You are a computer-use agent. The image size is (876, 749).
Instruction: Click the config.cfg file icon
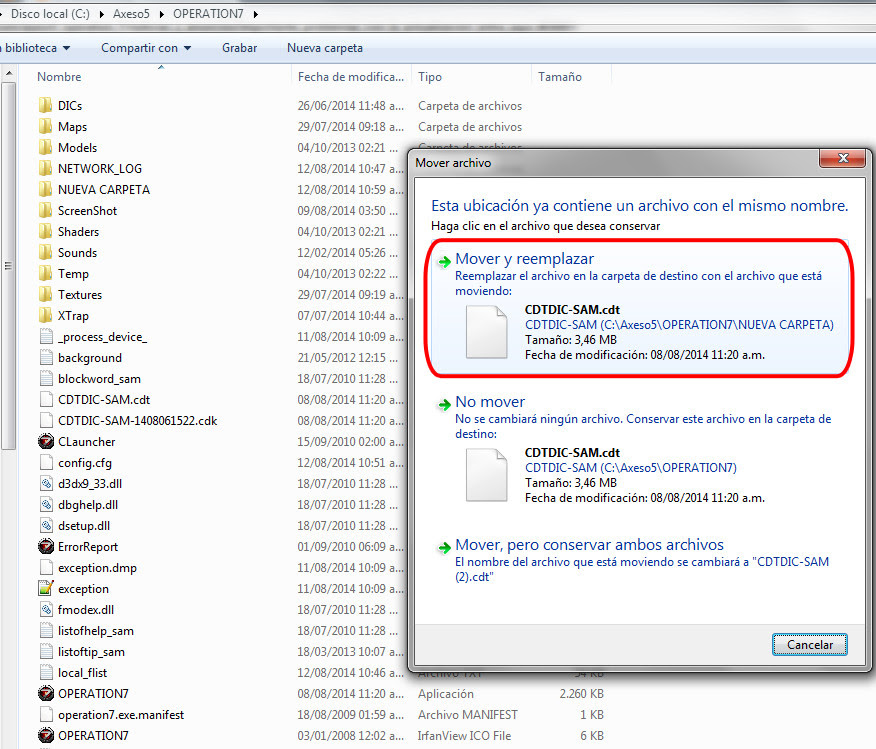click(46, 462)
